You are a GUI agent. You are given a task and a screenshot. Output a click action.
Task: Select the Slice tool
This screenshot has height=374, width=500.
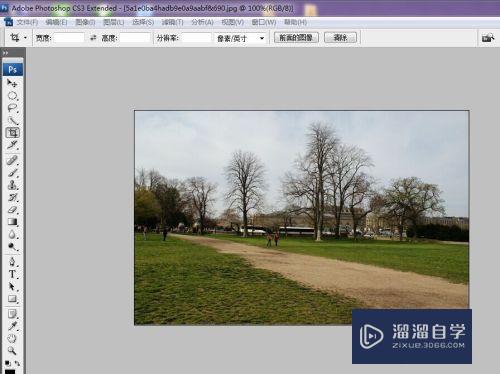pyautogui.click(x=12, y=145)
